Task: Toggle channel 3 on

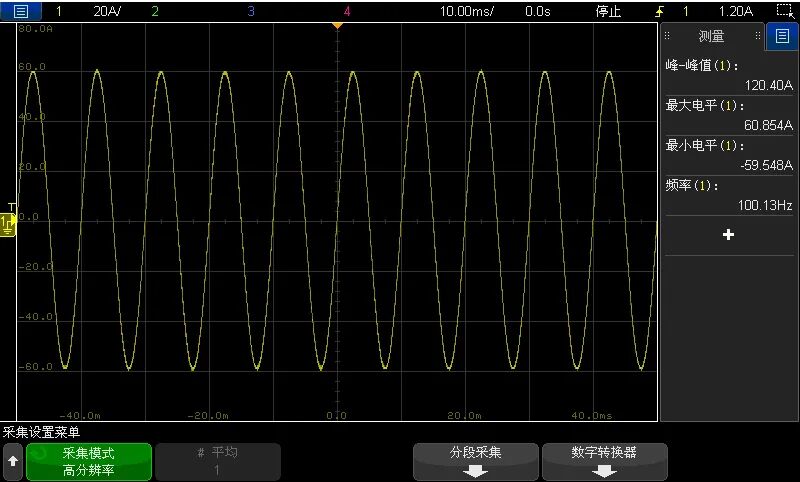Action: [250, 12]
